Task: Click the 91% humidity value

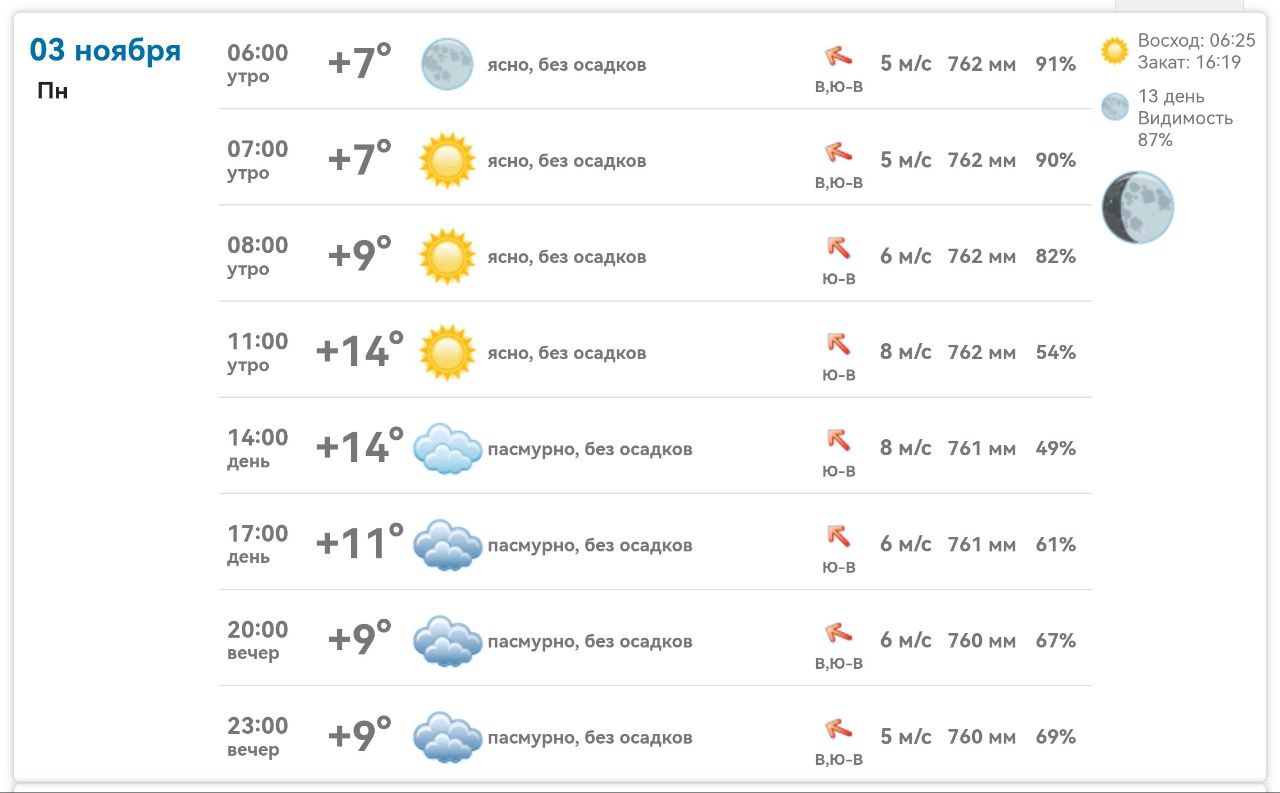Action: (x=1055, y=64)
